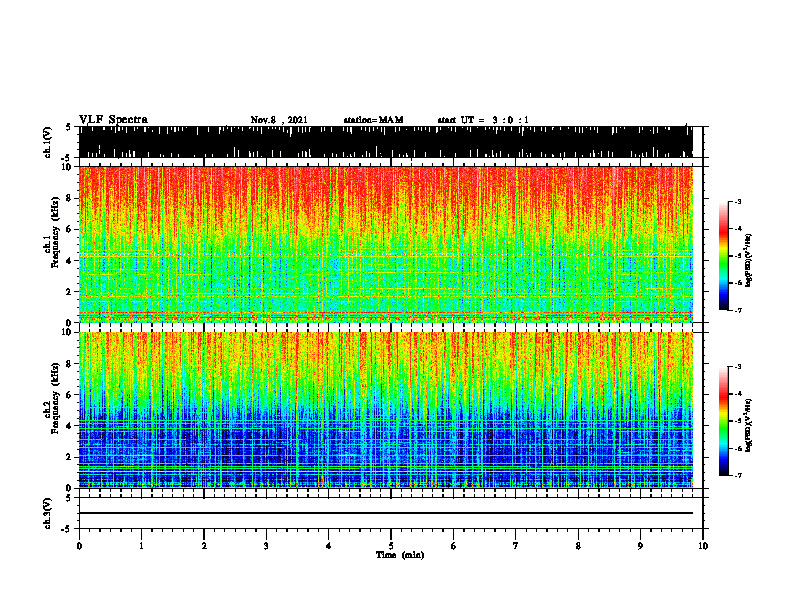Screen dimensions: 792x612
Task: Click the flat ch.3 voltage trace line
Action: (386, 513)
